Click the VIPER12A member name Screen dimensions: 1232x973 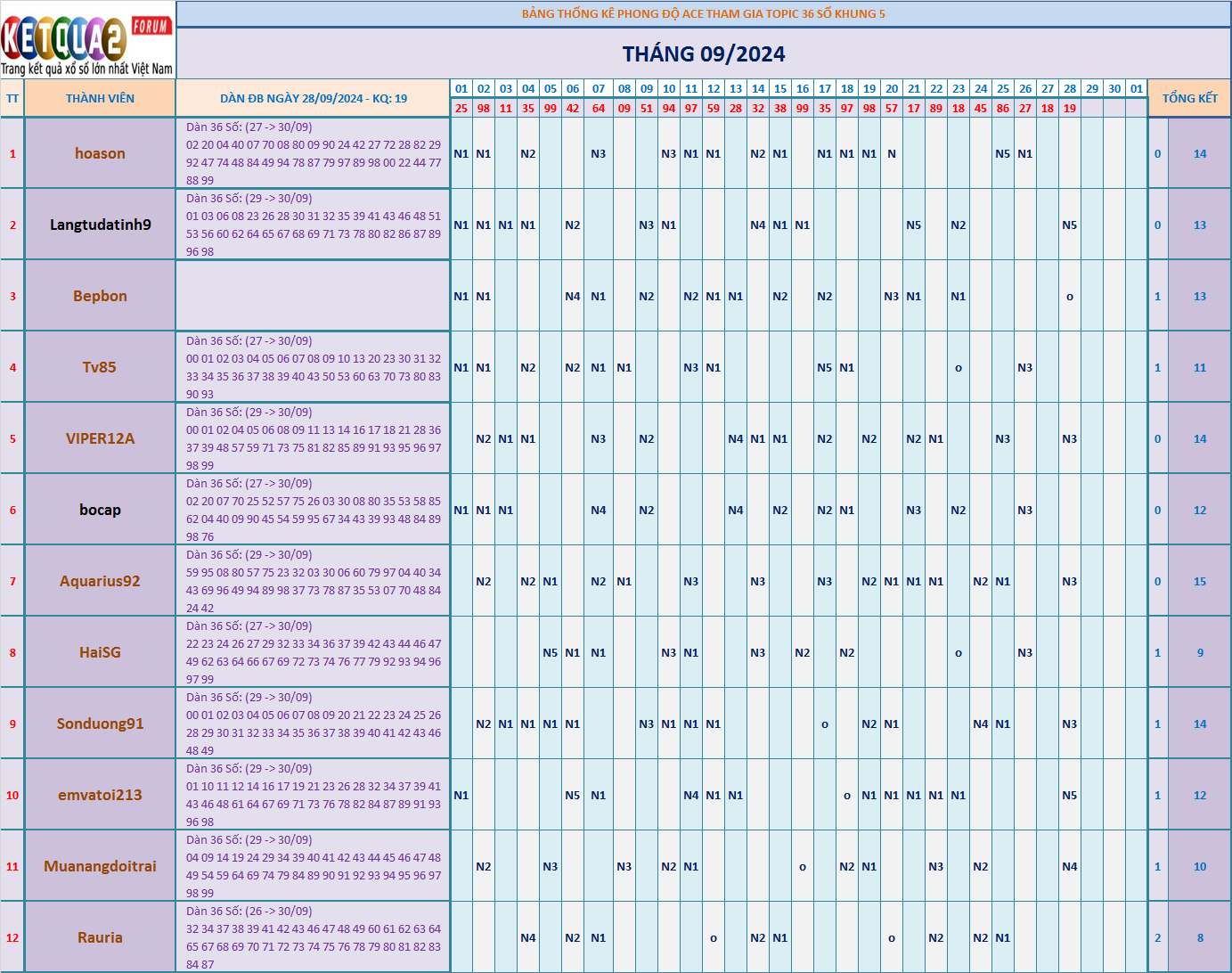[100, 438]
